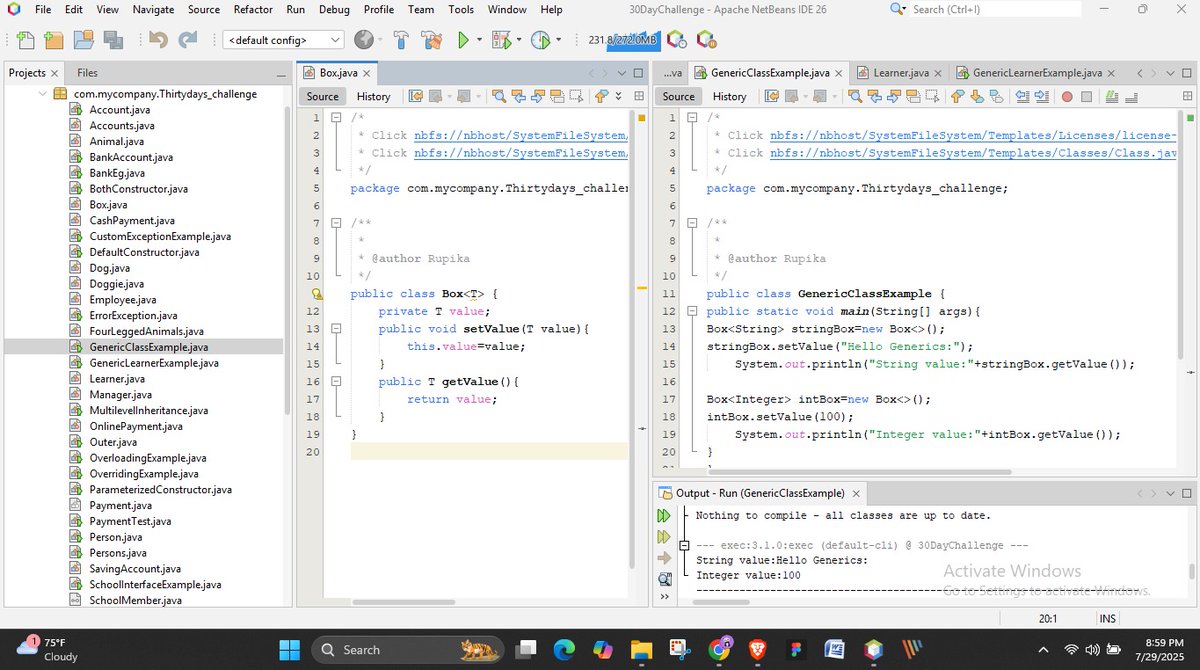The image size is (1200, 670).
Task: Switch to the Files tab
Action: 87,73
